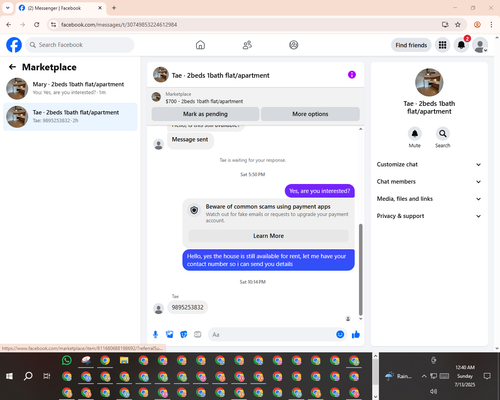The width and height of the screenshot is (500, 400).
Task: Click Mark as pending button
Action: coord(205,114)
